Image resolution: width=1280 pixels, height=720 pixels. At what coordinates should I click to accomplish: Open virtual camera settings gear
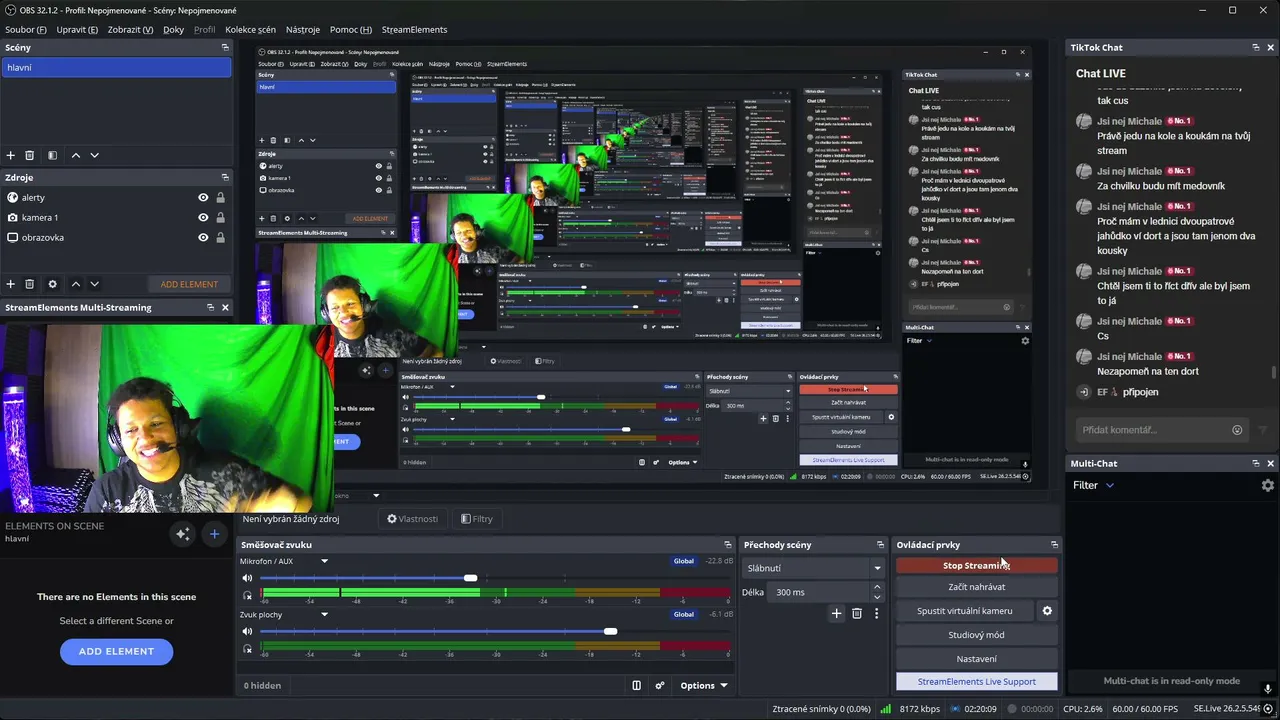(1047, 611)
